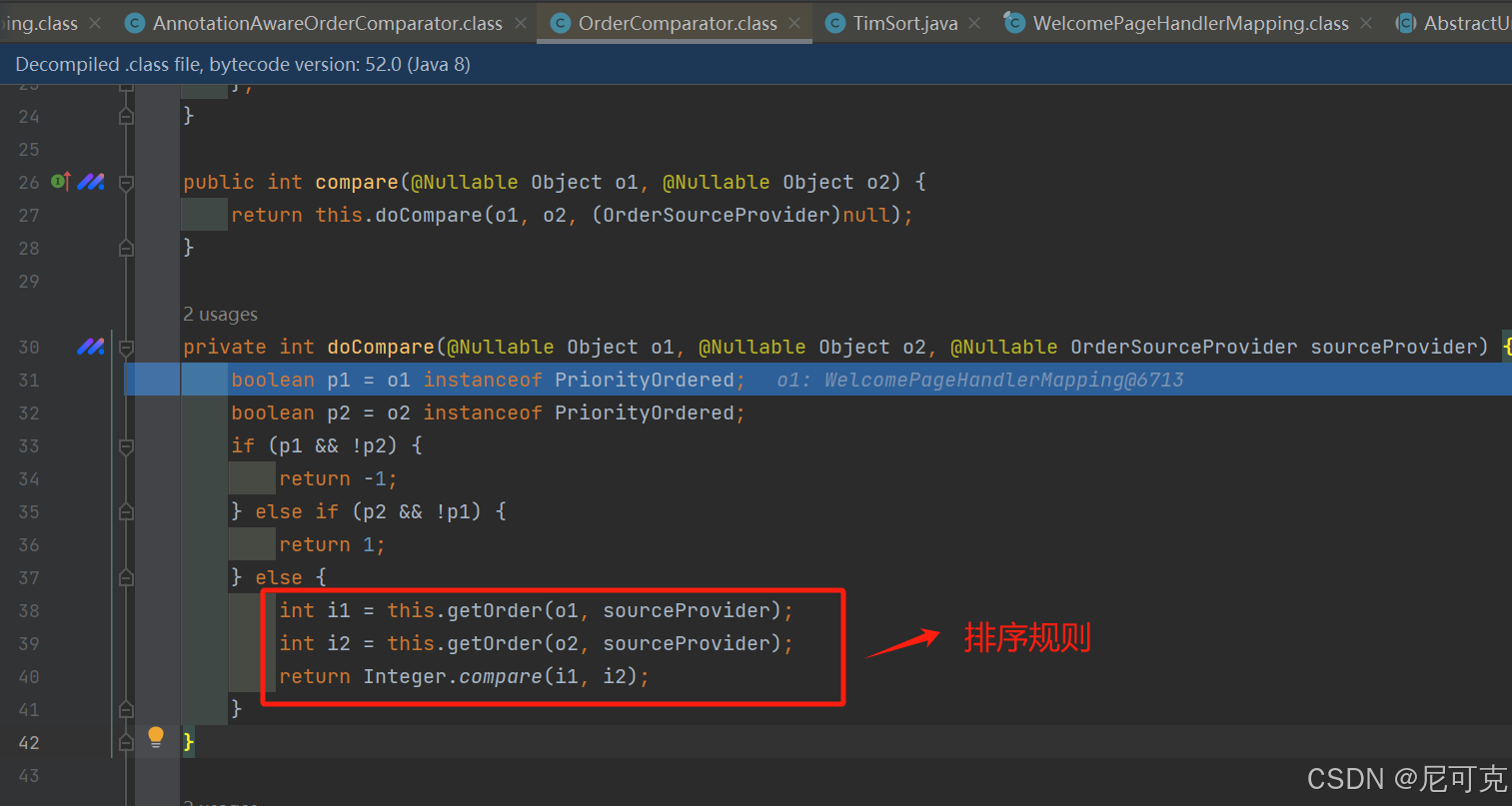The height and width of the screenshot is (806, 1512).
Task: Switch to the WelcomePageHandlerMapping.class tab
Action: (1190, 23)
